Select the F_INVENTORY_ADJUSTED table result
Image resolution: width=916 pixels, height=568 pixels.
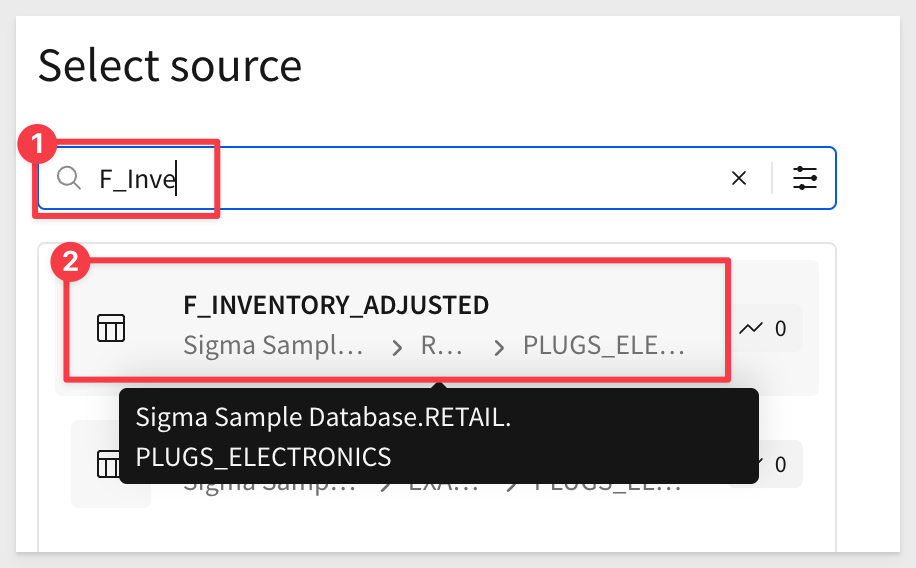436,327
